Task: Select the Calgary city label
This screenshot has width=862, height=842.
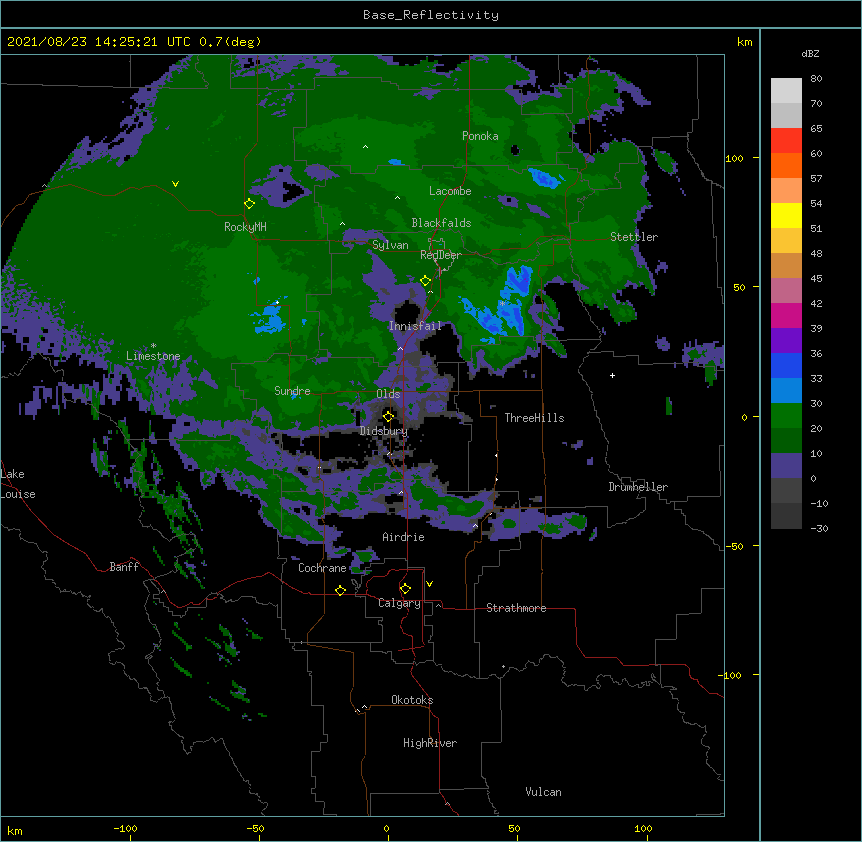Action: click(x=399, y=603)
